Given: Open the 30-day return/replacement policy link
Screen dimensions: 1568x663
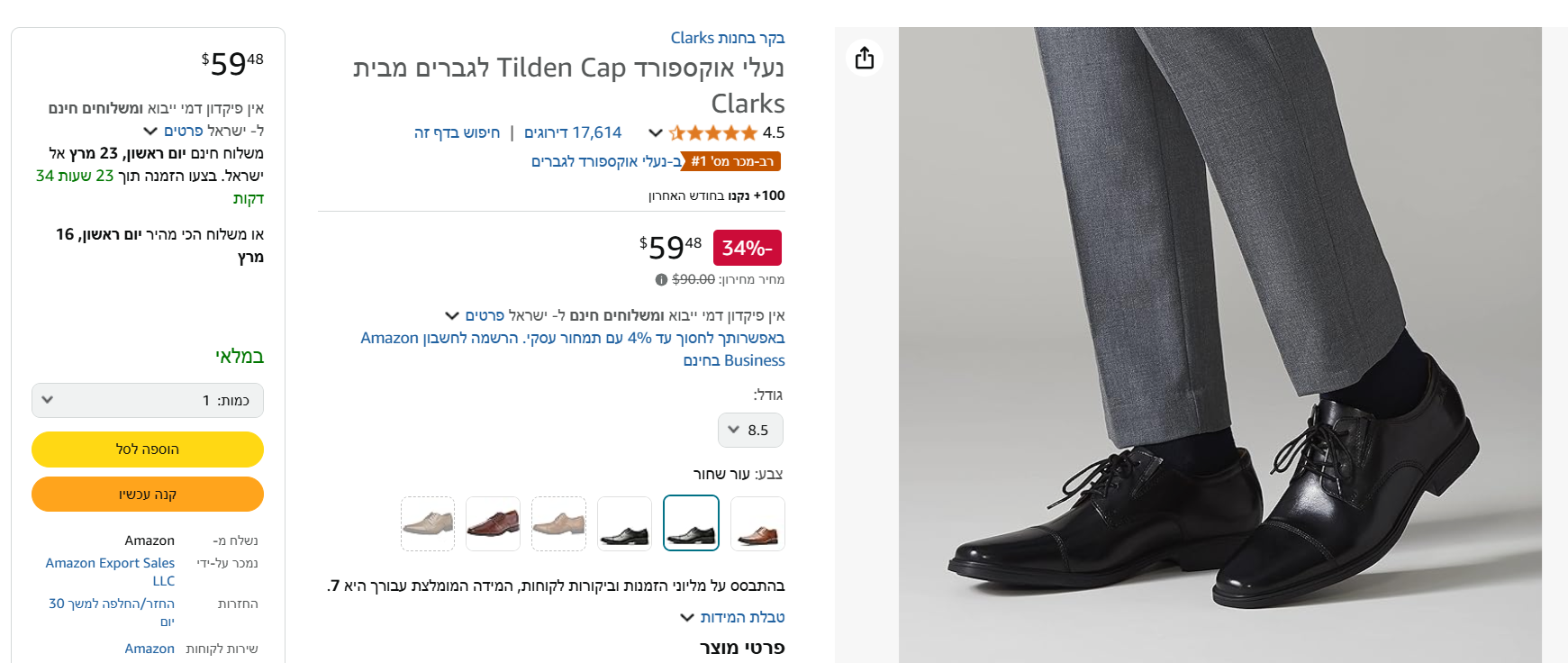Looking at the screenshot, I should (x=112, y=604).
